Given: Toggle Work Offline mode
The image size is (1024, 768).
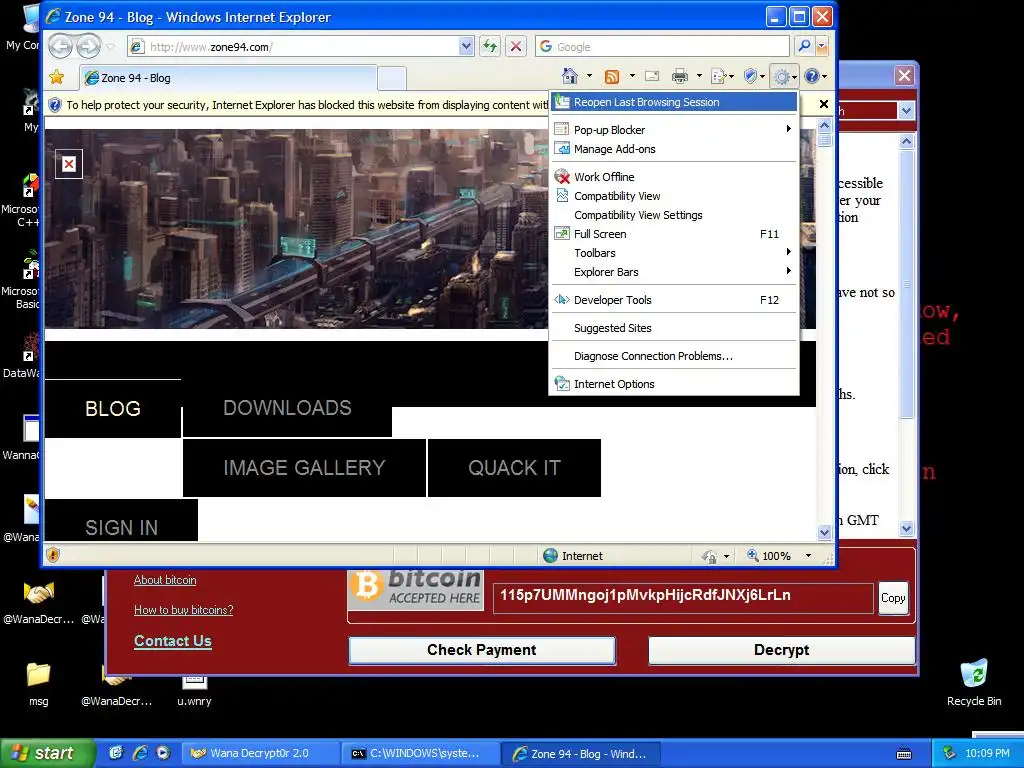Looking at the screenshot, I should coord(674,177).
